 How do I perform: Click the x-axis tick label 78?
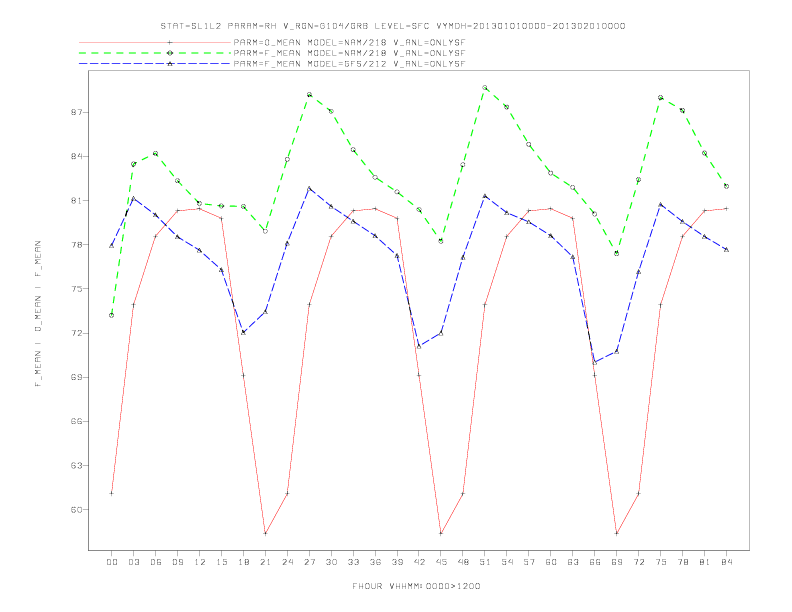coord(683,562)
